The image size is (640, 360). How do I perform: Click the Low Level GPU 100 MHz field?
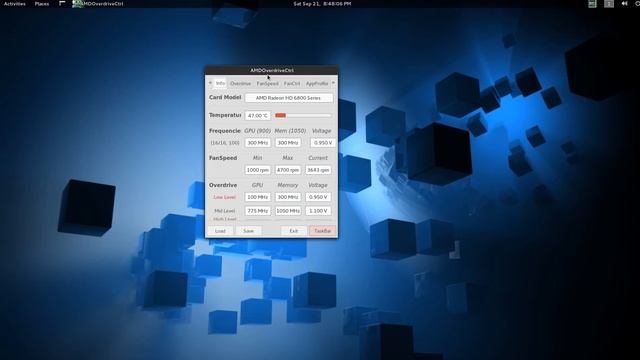[x=258, y=197]
